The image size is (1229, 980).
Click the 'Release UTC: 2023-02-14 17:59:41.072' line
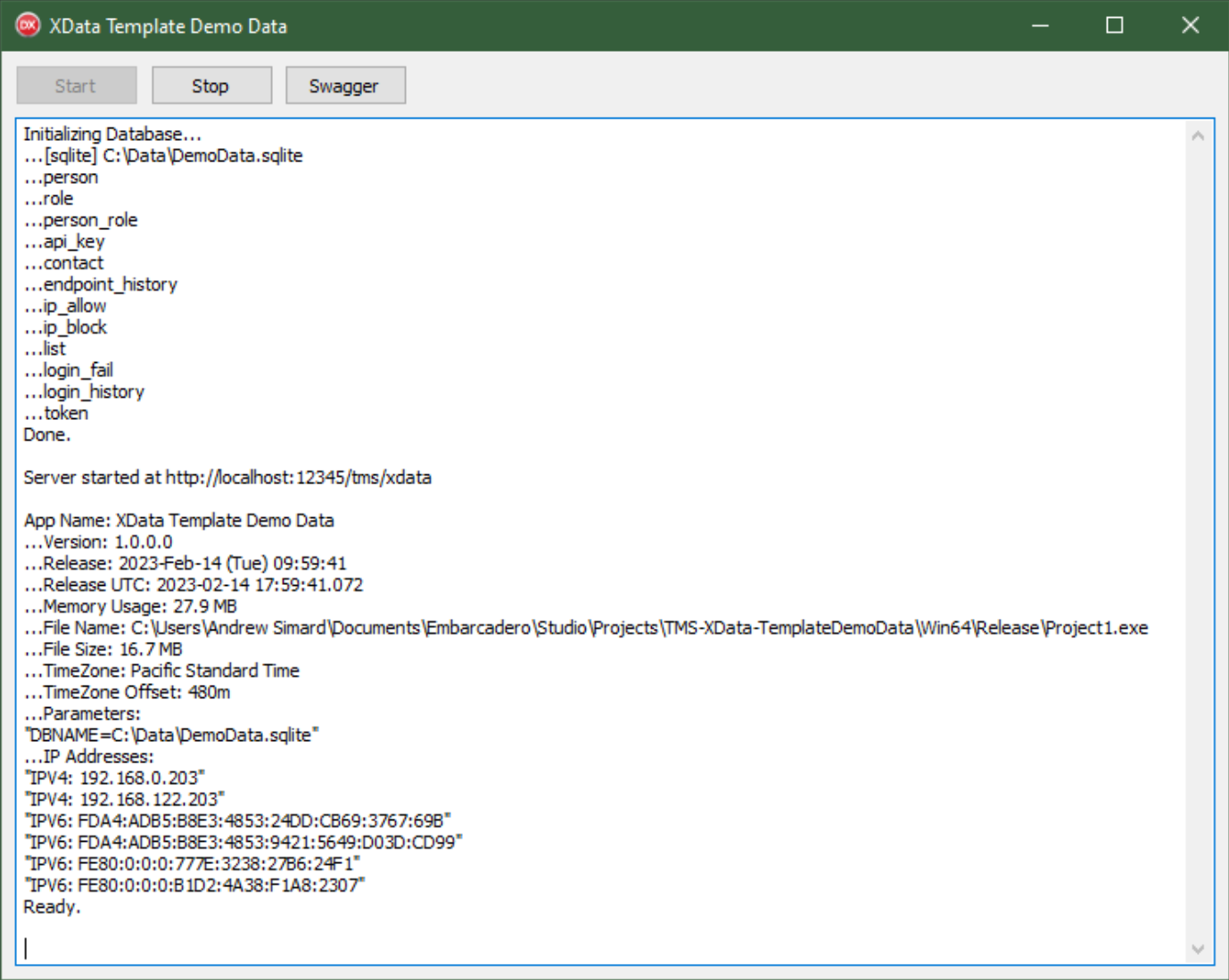[x=194, y=584]
